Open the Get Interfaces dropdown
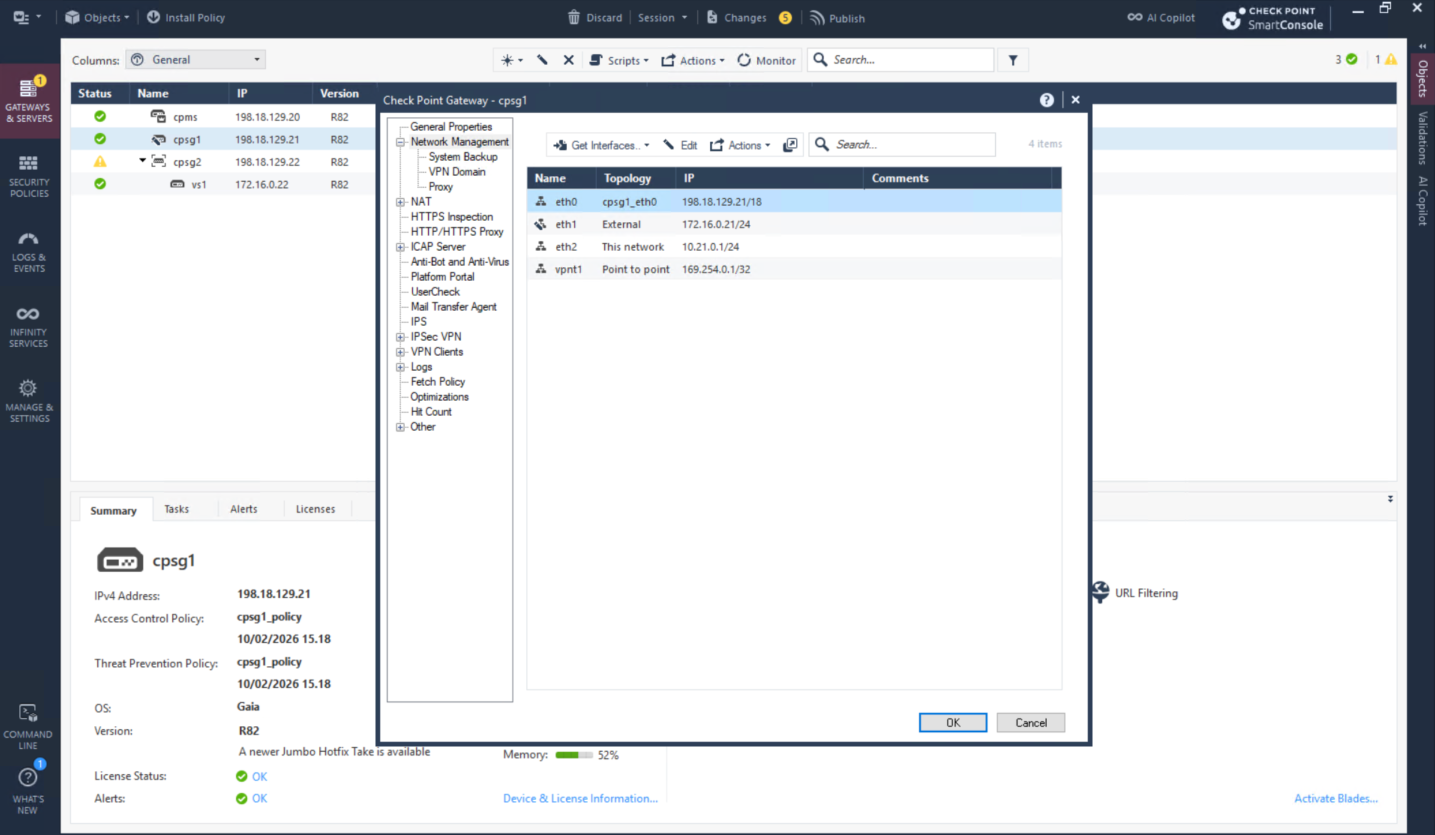The image size is (1435, 835). (x=601, y=145)
